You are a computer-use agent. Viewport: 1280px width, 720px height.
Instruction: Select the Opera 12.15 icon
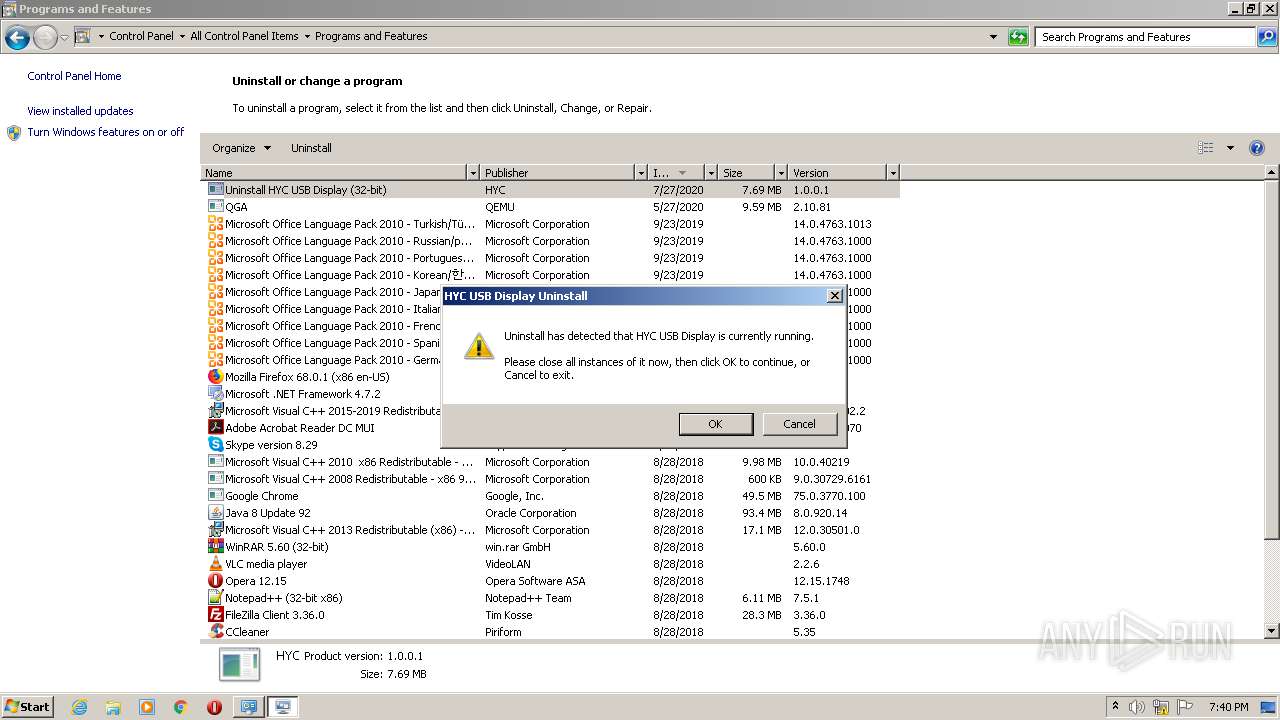(215, 581)
